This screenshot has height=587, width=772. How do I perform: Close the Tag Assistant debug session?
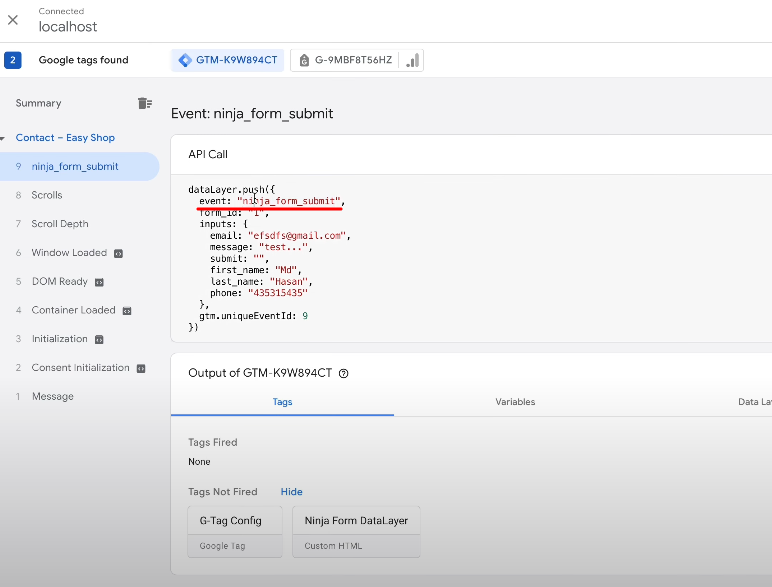point(13,20)
